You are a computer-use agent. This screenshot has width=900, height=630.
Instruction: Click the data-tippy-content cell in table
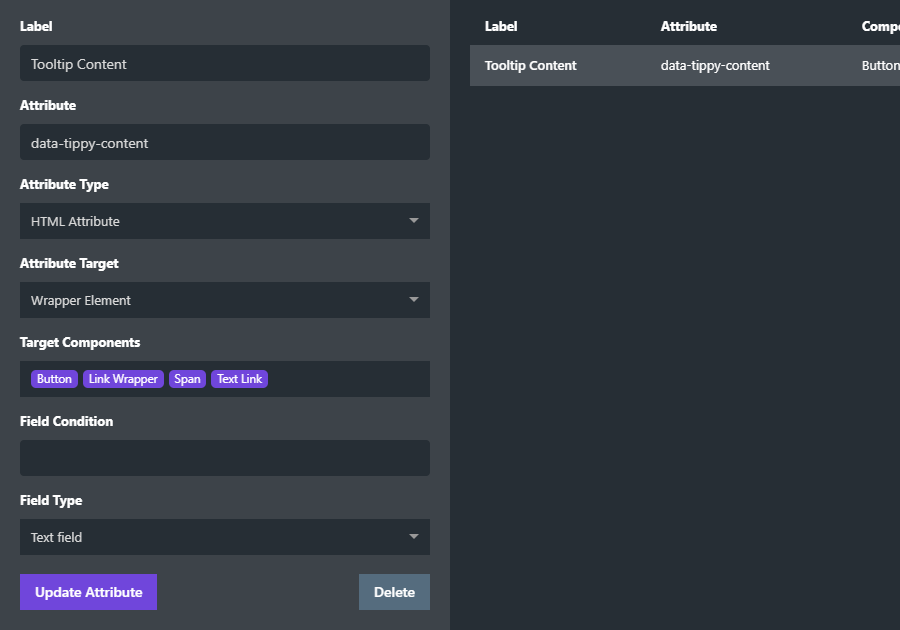coord(715,65)
